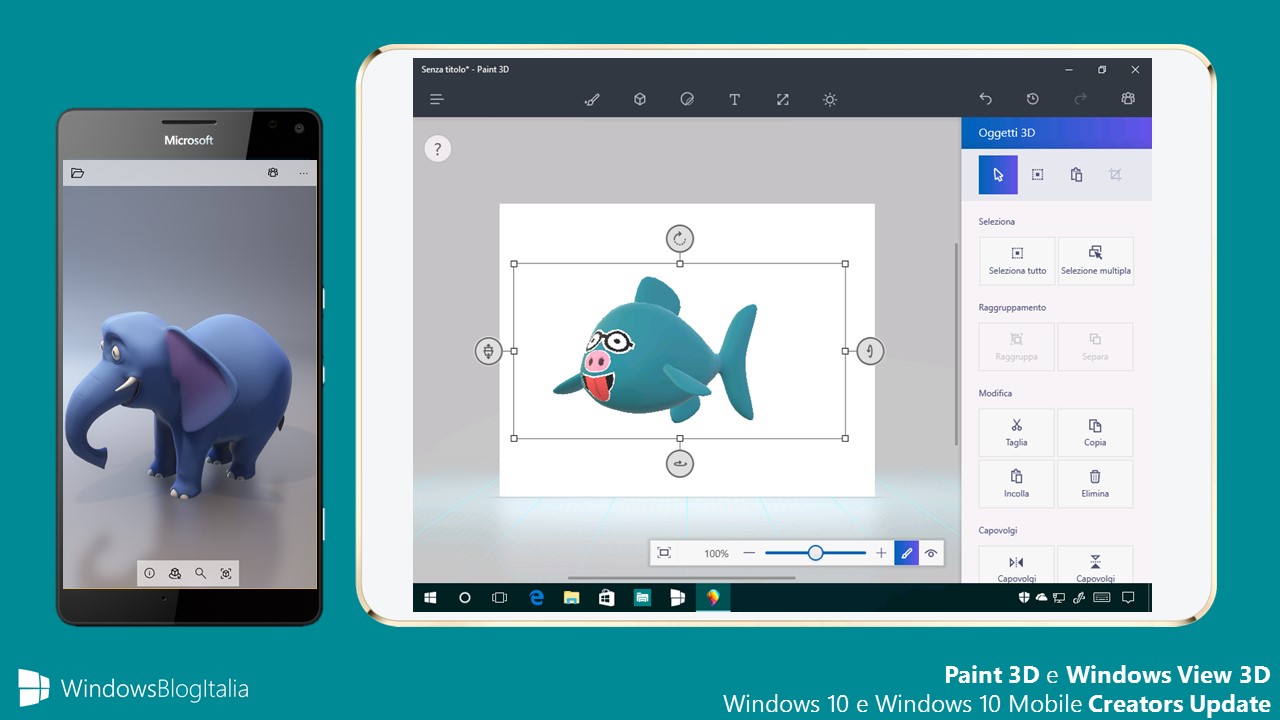Viewport: 1280px width, 720px height.
Task: Click the help question mark button
Action: [437, 148]
